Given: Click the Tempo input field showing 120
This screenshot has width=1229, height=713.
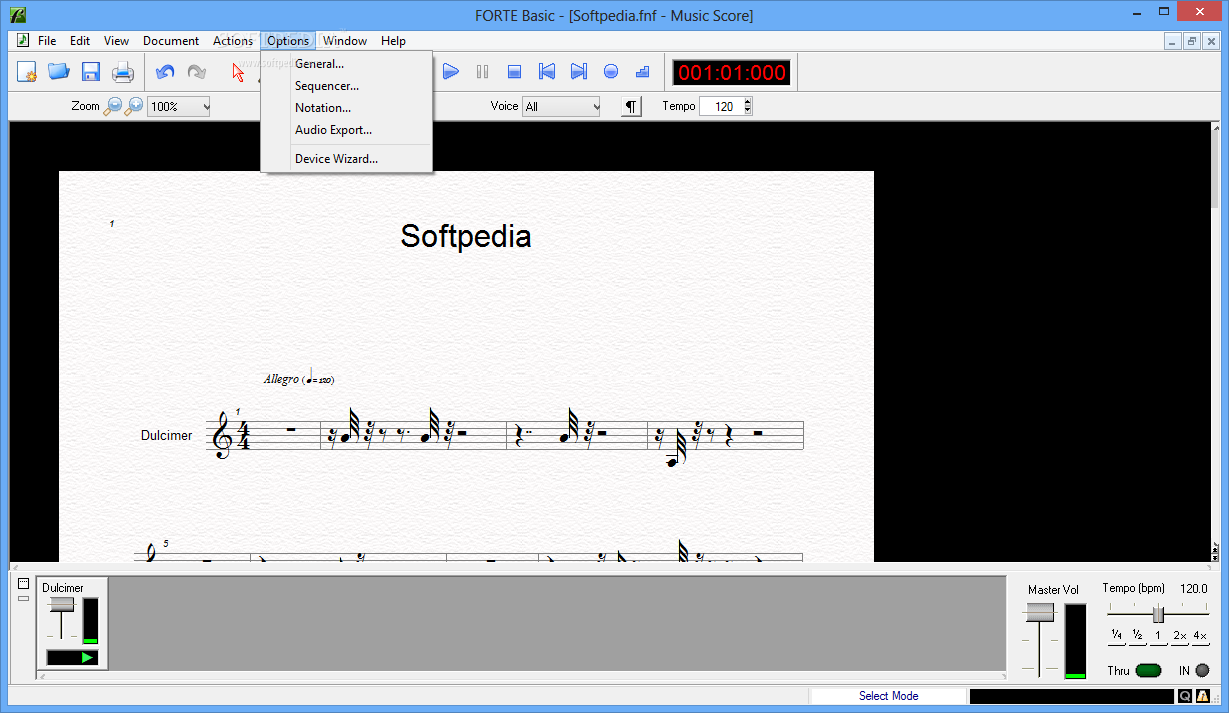Looking at the screenshot, I should tap(721, 106).
